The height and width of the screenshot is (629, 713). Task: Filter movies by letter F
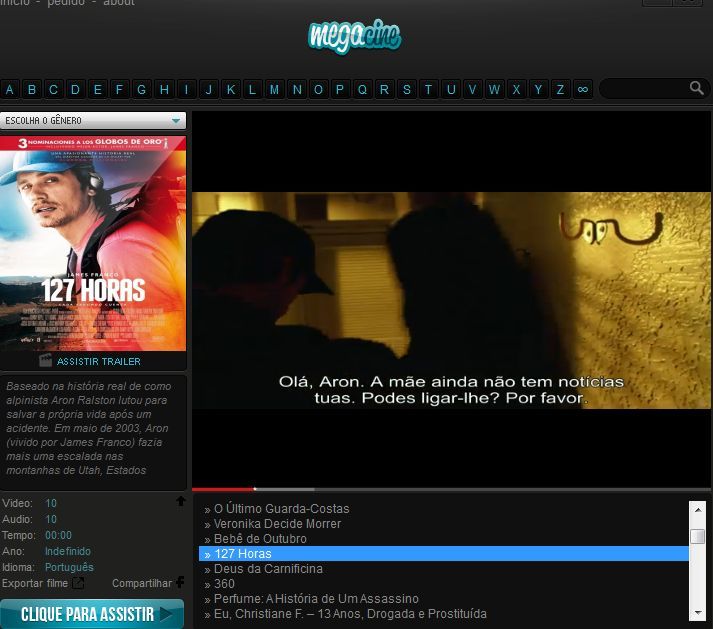[120, 89]
